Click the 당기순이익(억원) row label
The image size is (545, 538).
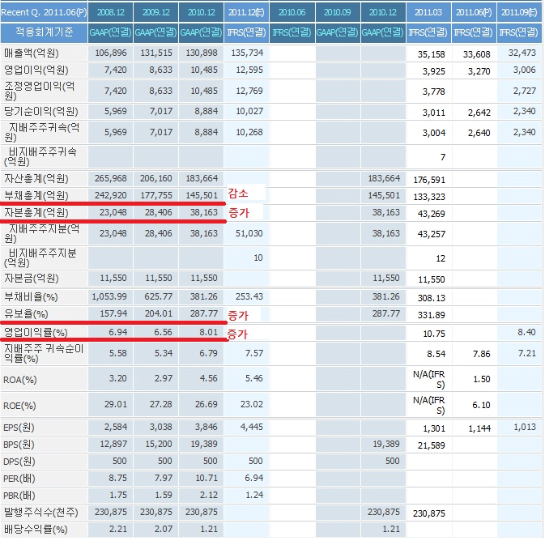[41, 111]
